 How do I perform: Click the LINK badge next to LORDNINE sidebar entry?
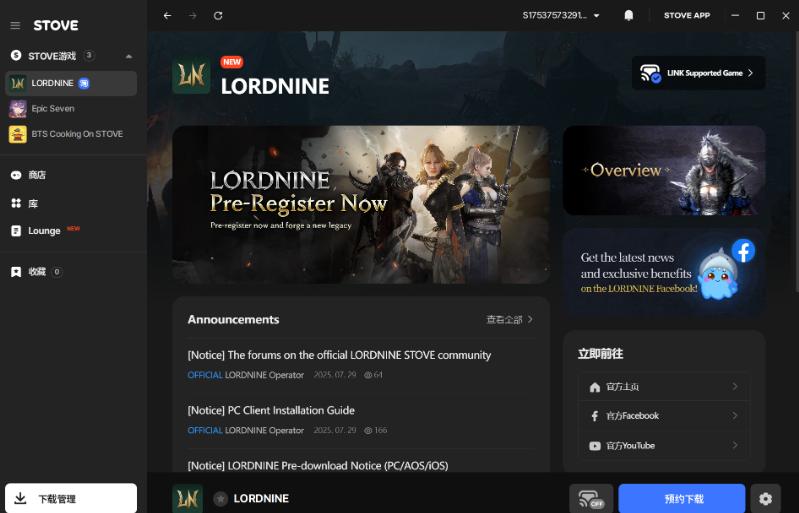coord(84,84)
